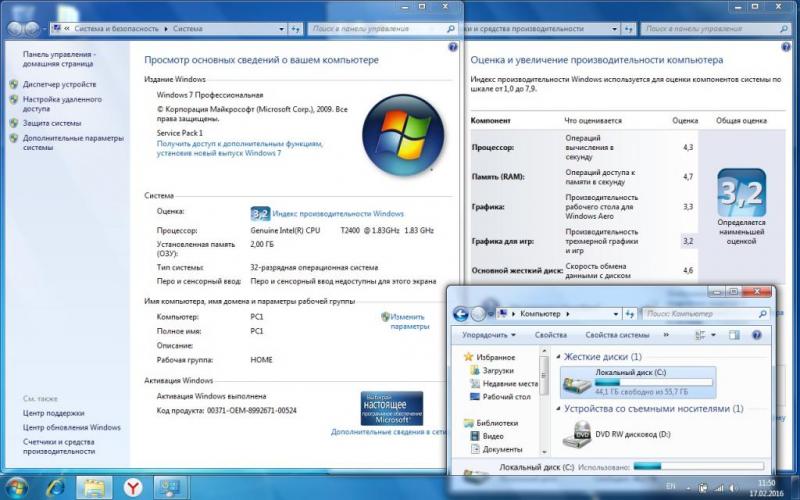The width and height of the screenshot is (800, 500).
Task: Show more toolbar commands chevron
Action: (666, 335)
